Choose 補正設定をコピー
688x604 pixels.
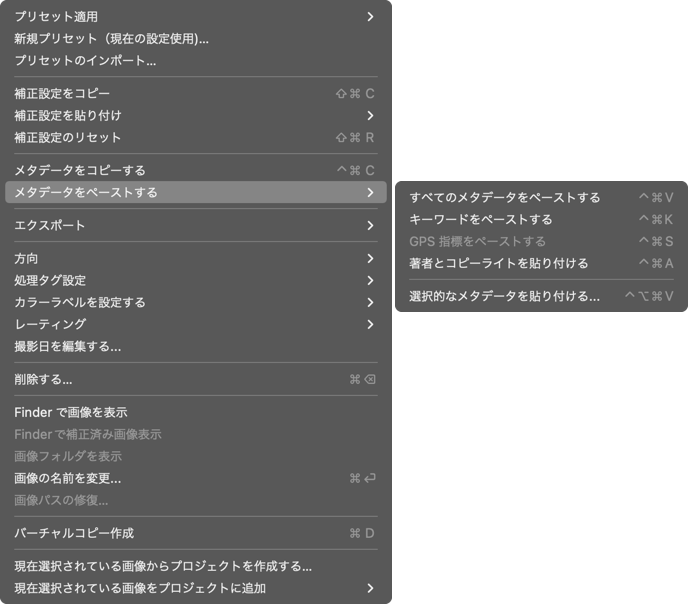pos(196,93)
